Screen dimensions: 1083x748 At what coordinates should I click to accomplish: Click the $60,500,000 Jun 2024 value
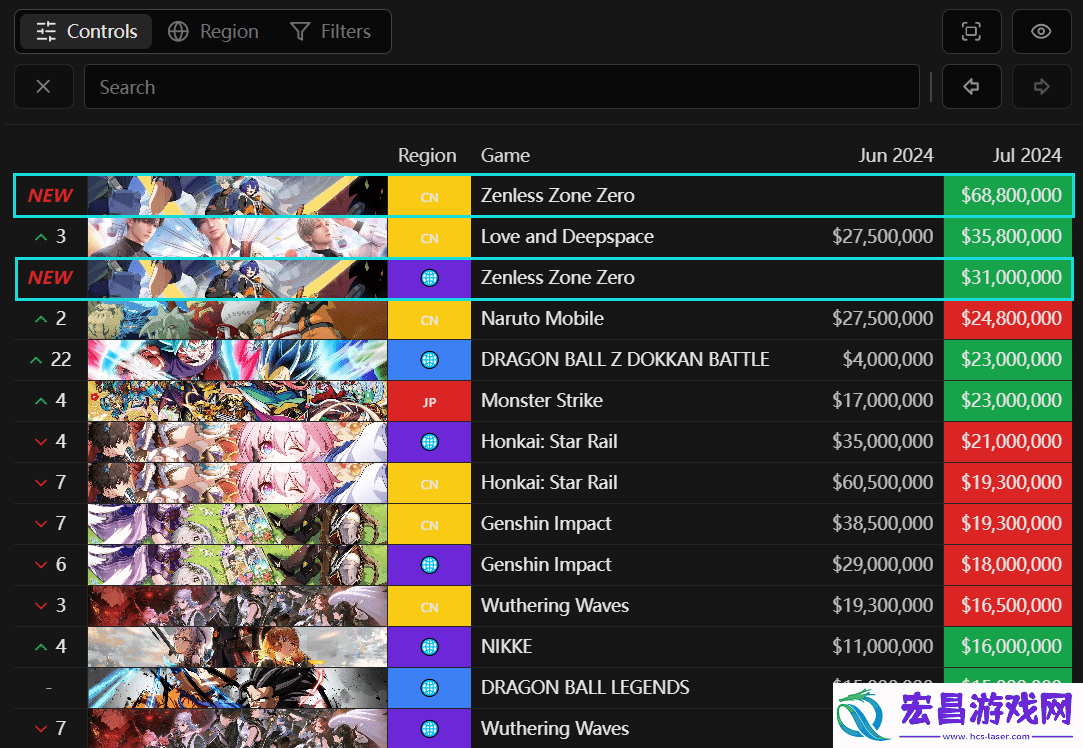pyautogui.click(x=882, y=483)
